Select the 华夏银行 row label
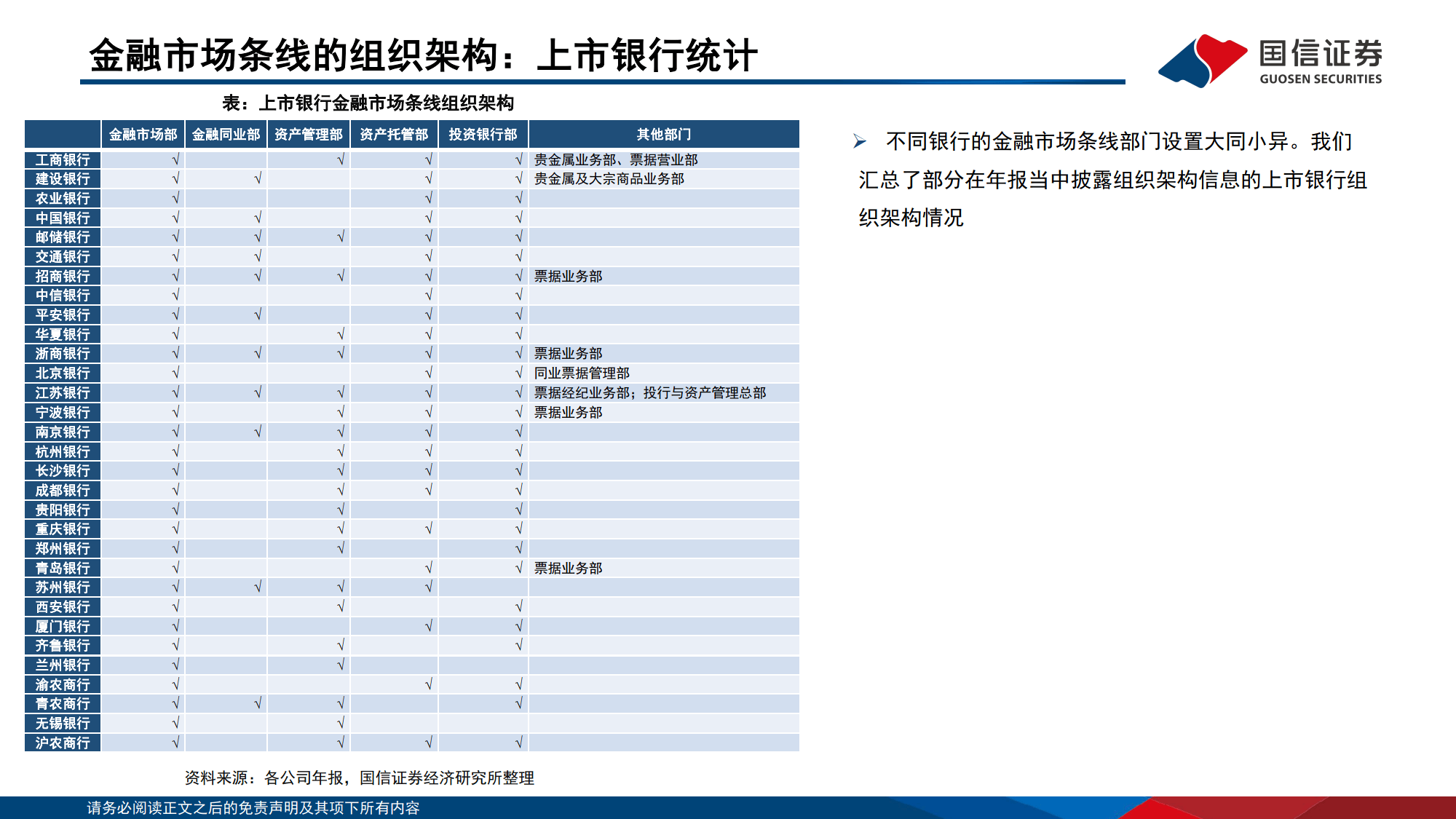The image size is (1456, 819). click(x=63, y=334)
